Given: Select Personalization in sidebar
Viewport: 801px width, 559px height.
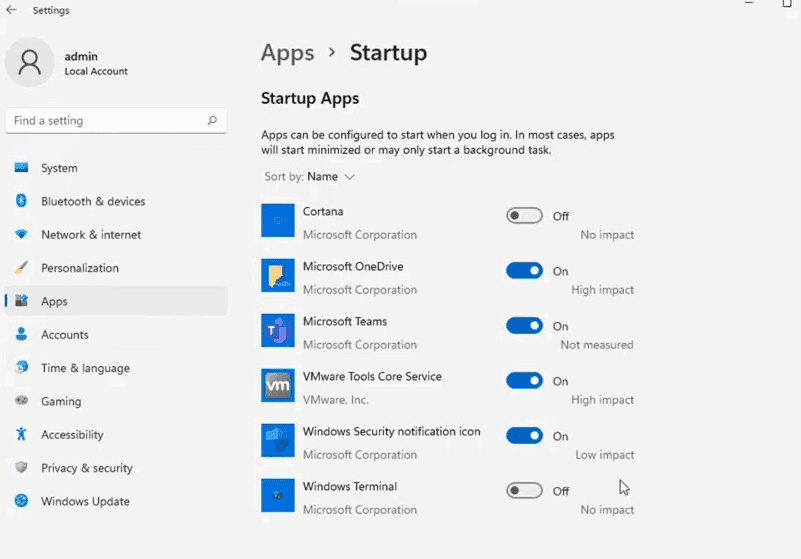Looking at the screenshot, I should (x=116, y=267).
